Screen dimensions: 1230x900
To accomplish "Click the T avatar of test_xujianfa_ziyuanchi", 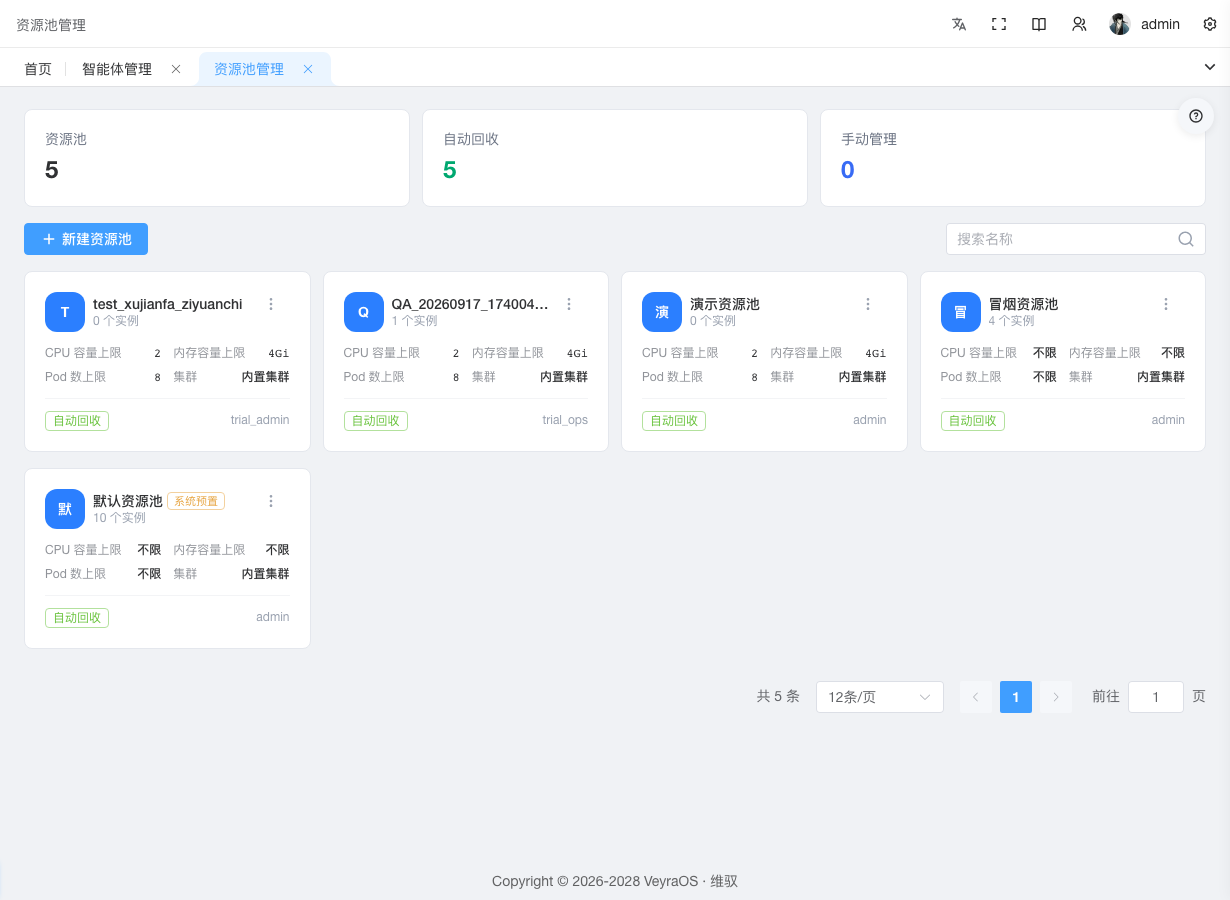I will tap(65, 312).
